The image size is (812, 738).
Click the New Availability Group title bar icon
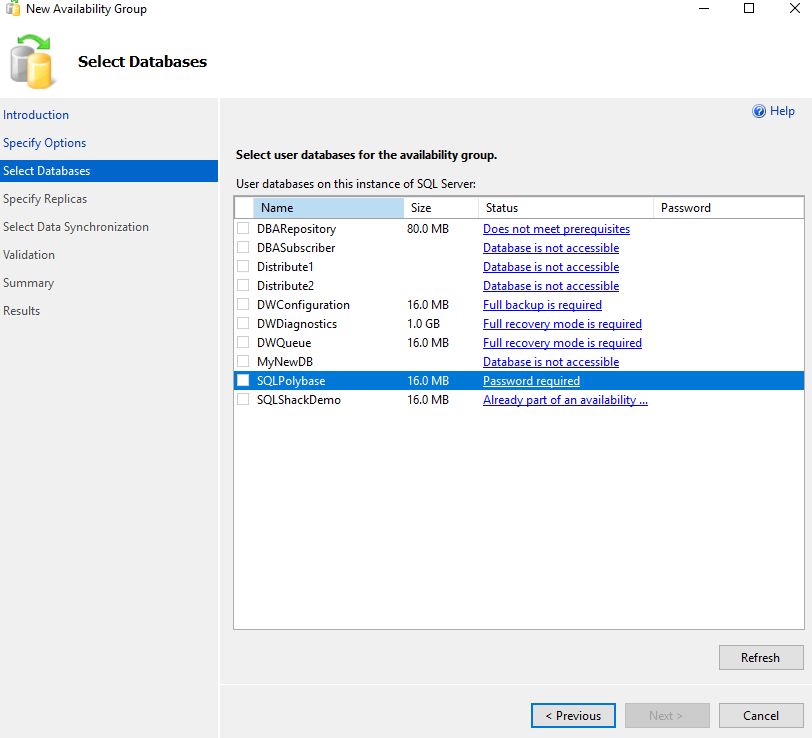pyautogui.click(x=10, y=8)
